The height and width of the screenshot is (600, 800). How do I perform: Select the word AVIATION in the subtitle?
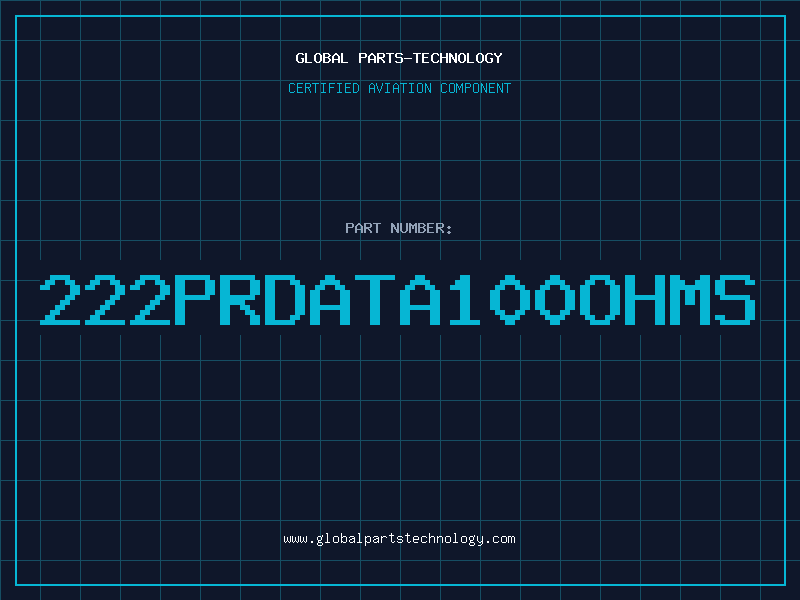400,89
